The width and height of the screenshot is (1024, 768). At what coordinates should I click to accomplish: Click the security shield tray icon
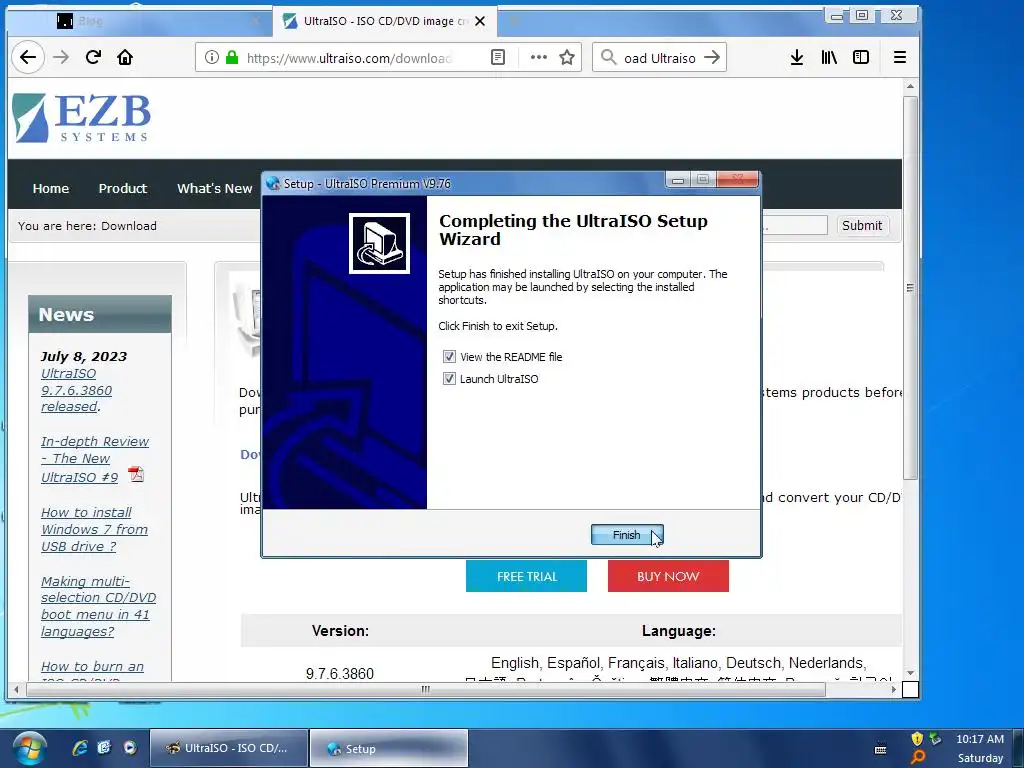tap(917, 739)
